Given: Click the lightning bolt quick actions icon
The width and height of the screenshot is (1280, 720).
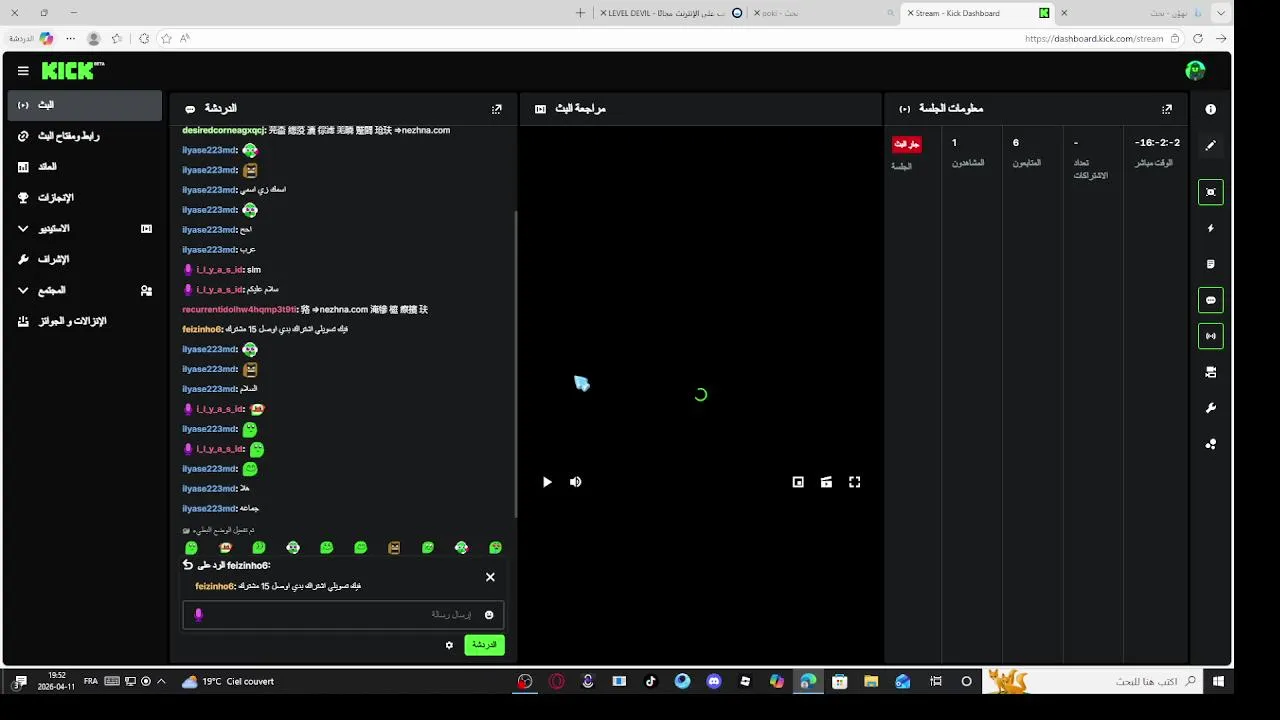Looking at the screenshot, I should click(x=1211, y=228).
